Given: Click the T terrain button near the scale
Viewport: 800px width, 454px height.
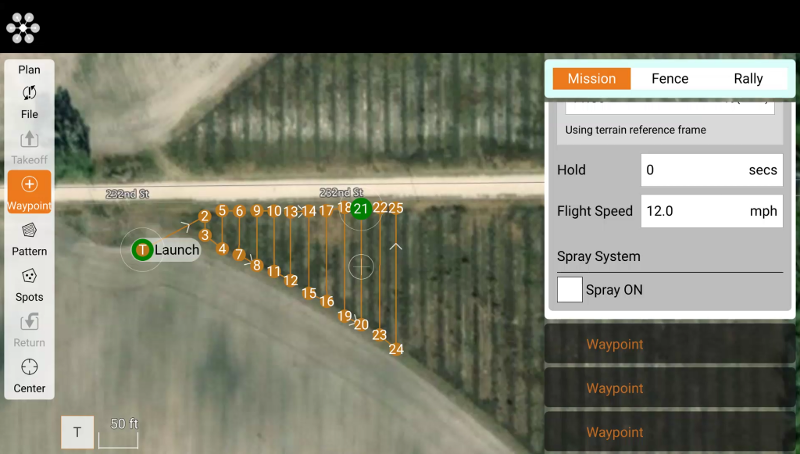Looking at the screenshot, I should 77,432.
